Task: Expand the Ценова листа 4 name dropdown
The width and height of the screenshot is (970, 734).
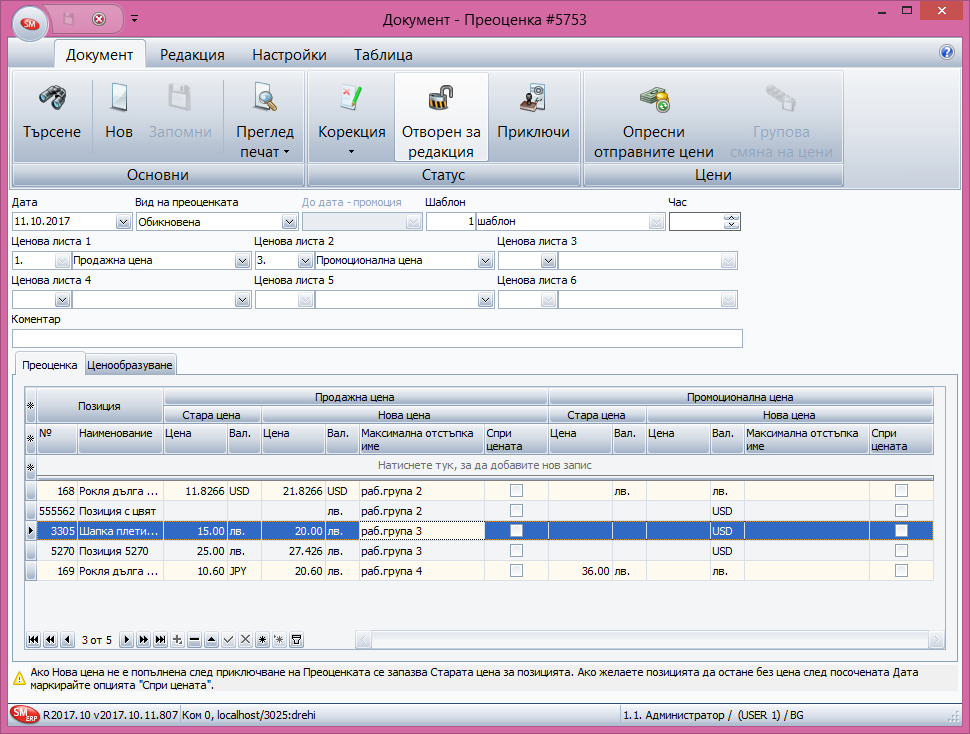Action: pos(242,300)
